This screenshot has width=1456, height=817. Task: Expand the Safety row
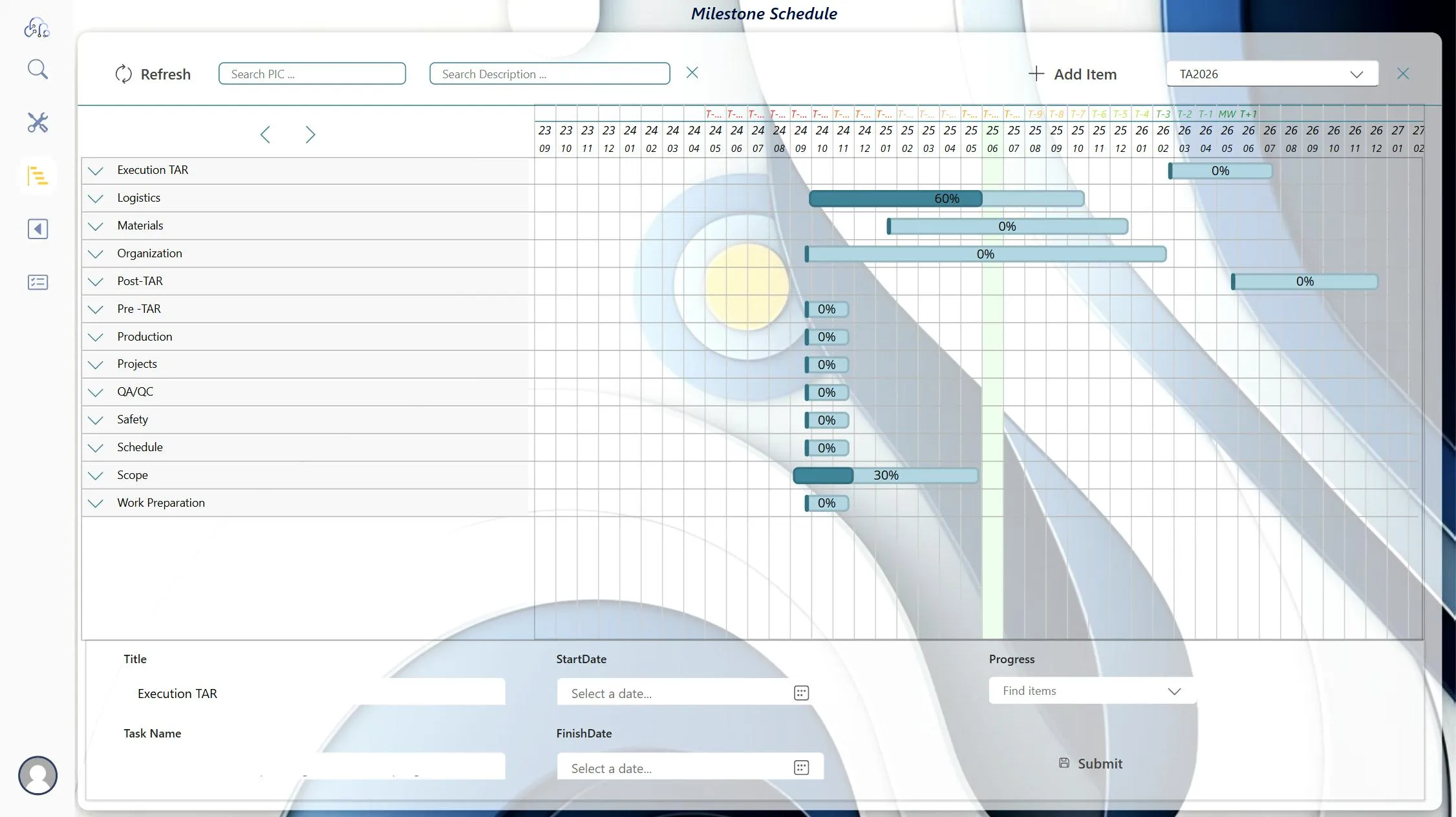96,420
